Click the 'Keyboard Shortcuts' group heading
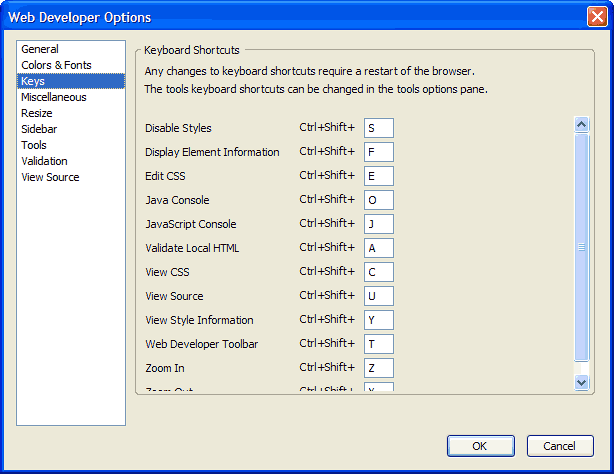The width and height of the screenshot is (614, 474). (x=191, y=50)
